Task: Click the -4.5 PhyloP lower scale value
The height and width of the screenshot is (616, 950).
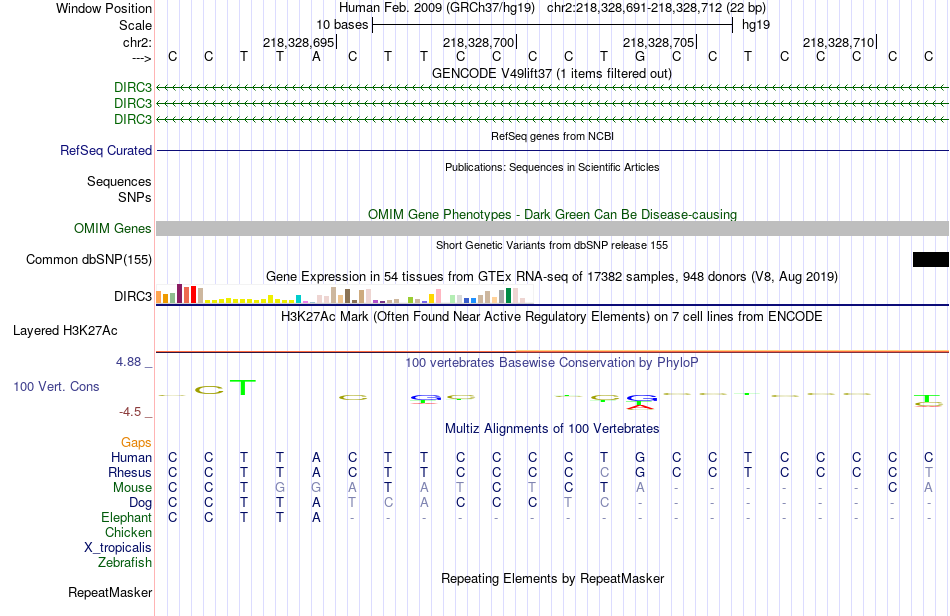Action: pyautogui.click(x=130, y=412)
